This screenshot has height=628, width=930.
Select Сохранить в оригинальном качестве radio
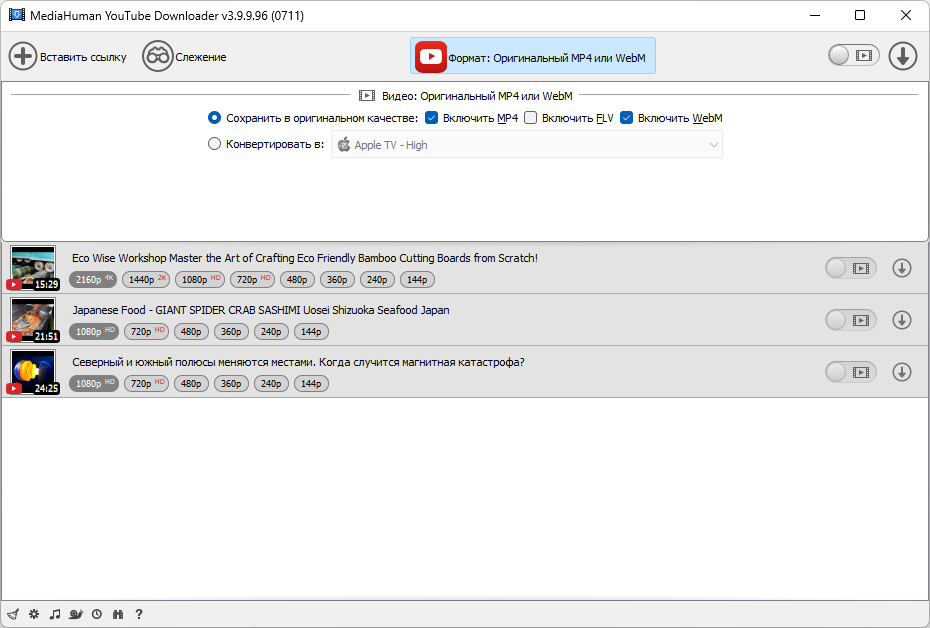coord(214,118)
